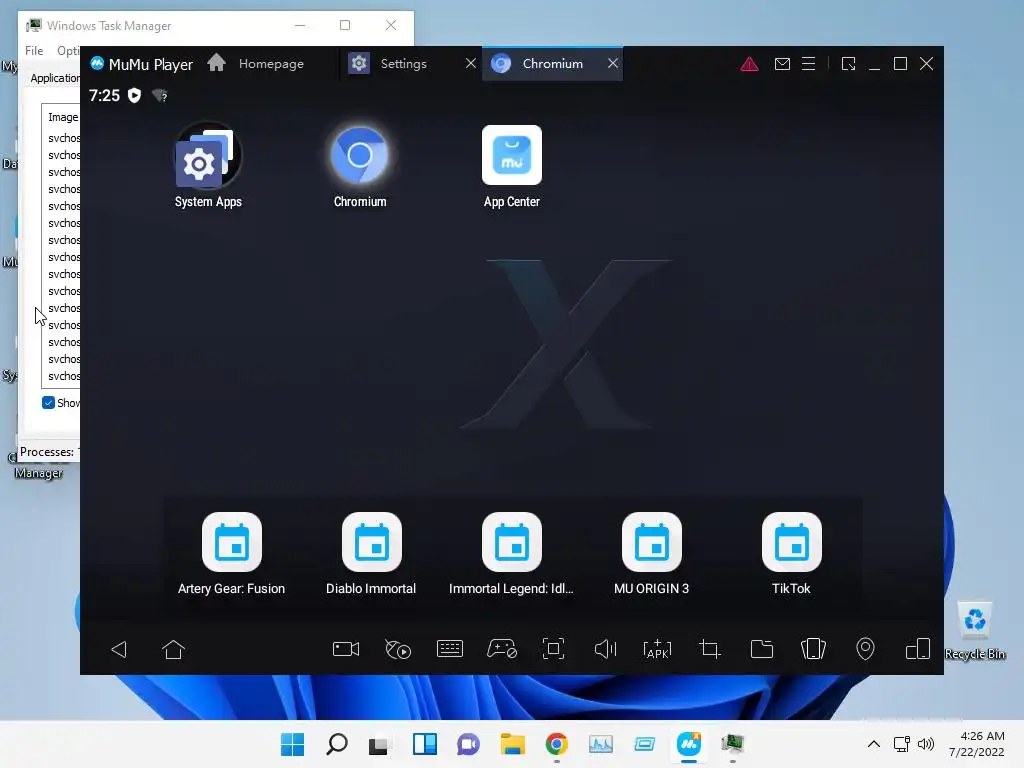The height and width of the screenshot is (768, 1024).
Task: Select the Recycle Bin desktop icon
Action: 975,632
